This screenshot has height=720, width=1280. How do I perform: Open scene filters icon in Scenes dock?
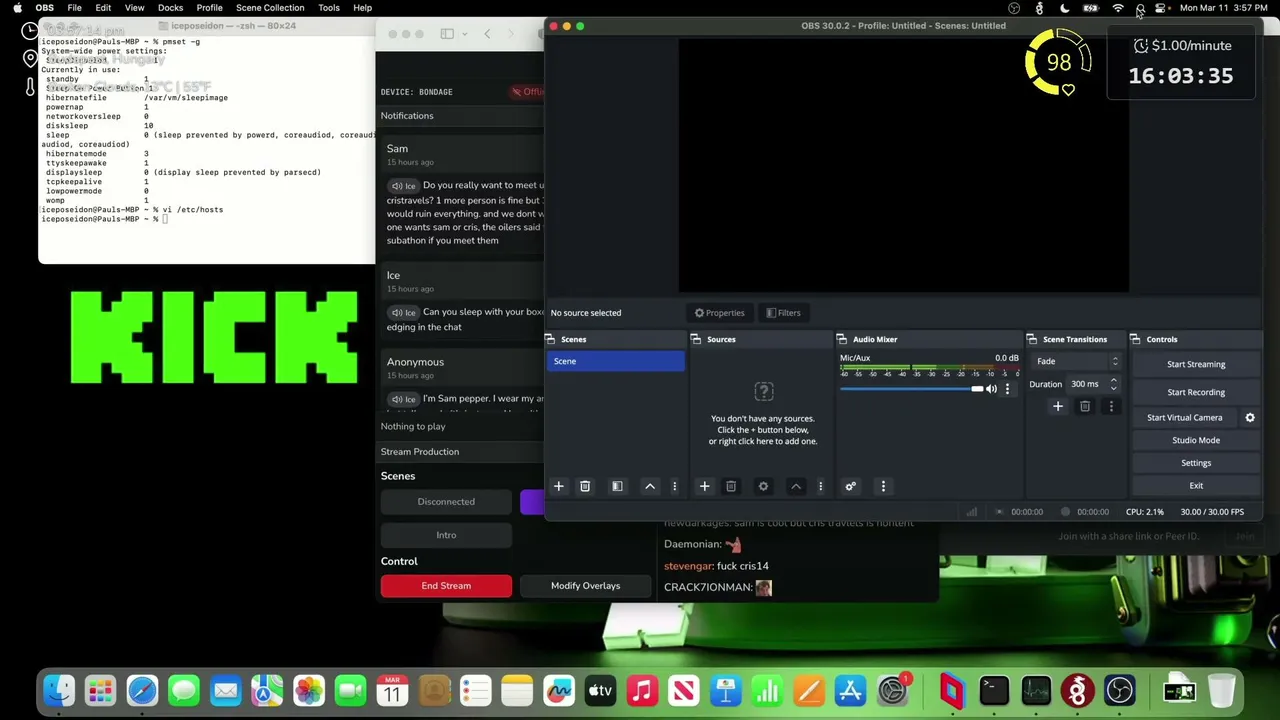(617, 486)
